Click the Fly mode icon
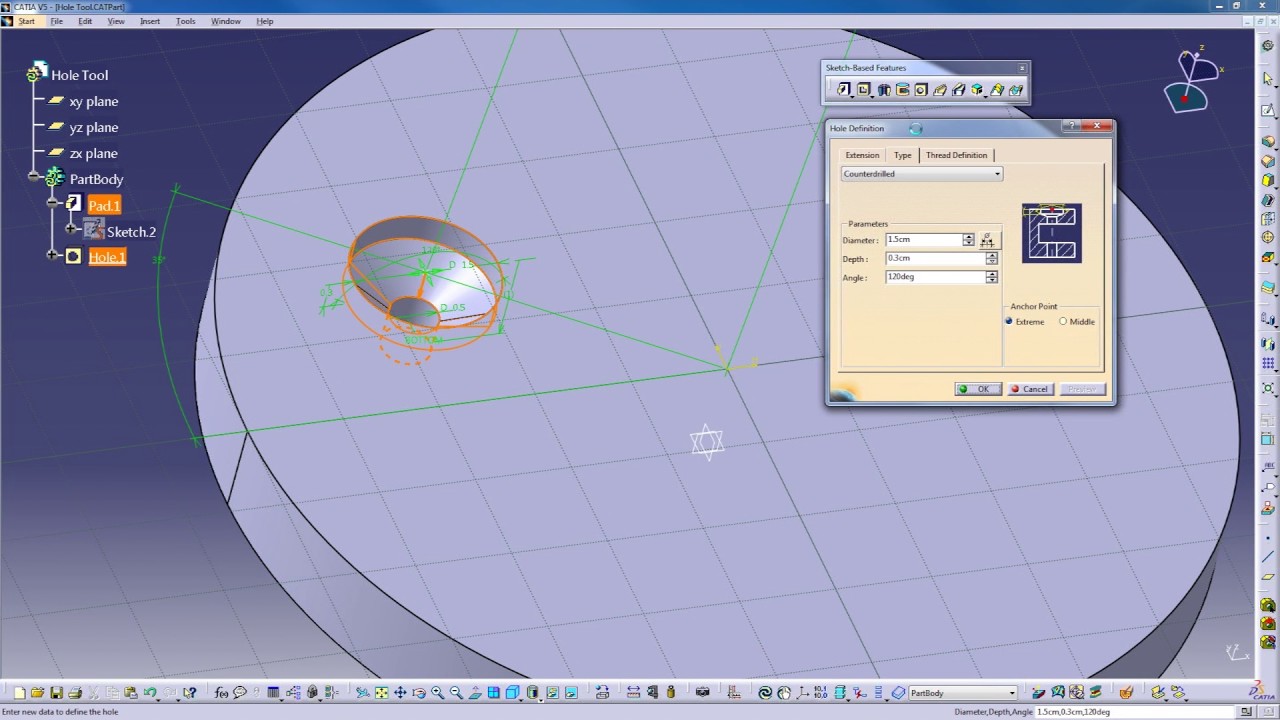Image resolution: width=1280 pixels, height=720 pixels. 362,692
